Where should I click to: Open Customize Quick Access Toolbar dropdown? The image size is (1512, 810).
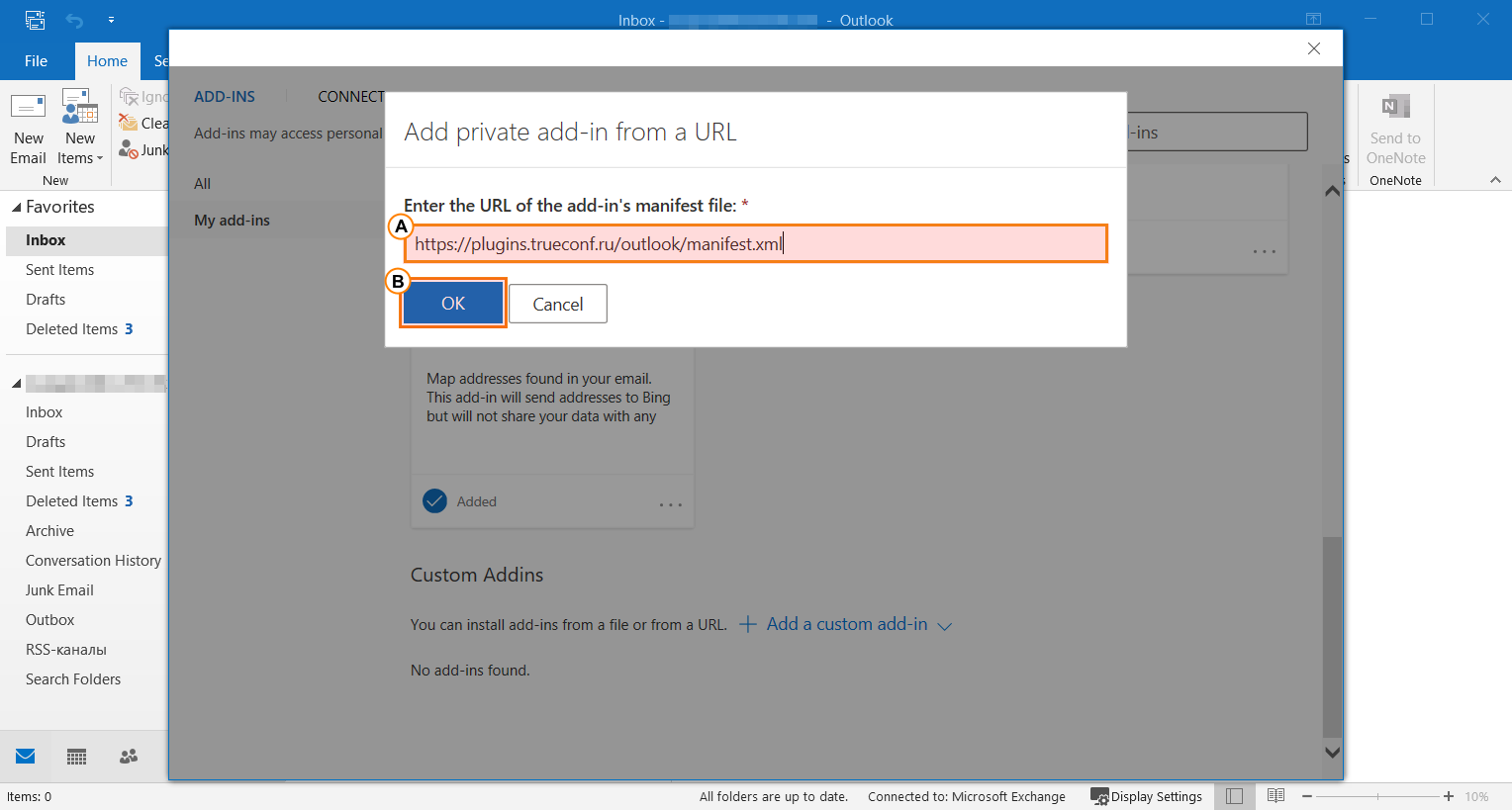coord(111,20)
